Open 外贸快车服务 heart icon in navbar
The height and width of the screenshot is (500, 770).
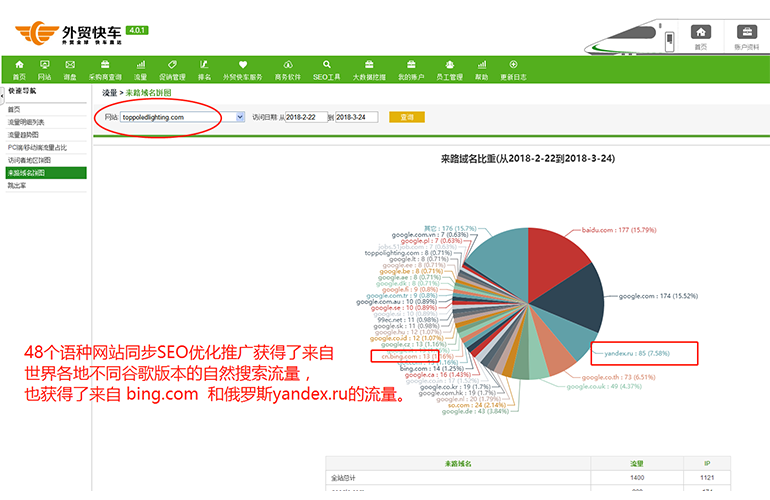click(243, 64)
